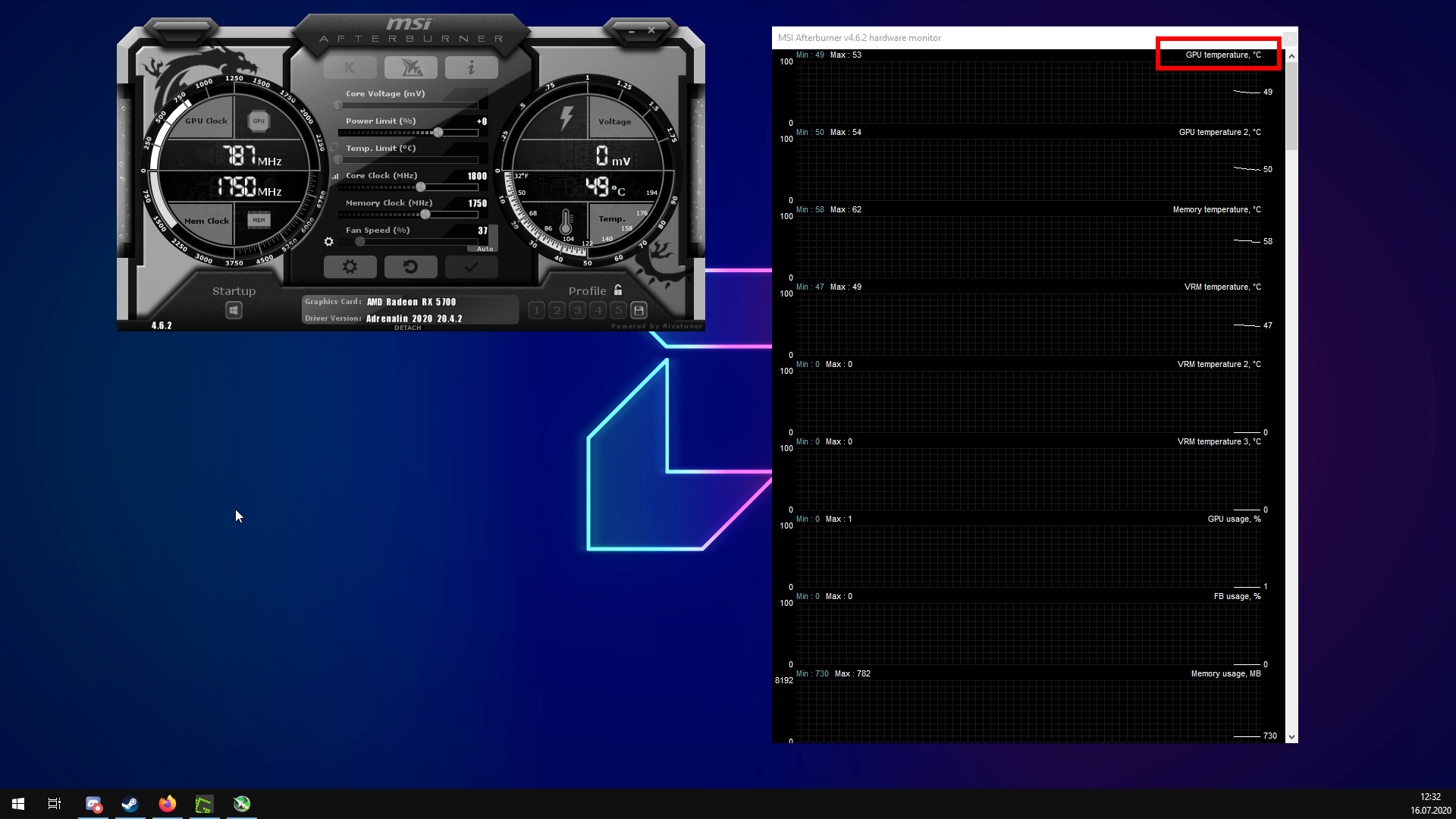Launch Kombustor with the K icon
This screenshot has height=819, width=1456.
click(x=350, y=67)
